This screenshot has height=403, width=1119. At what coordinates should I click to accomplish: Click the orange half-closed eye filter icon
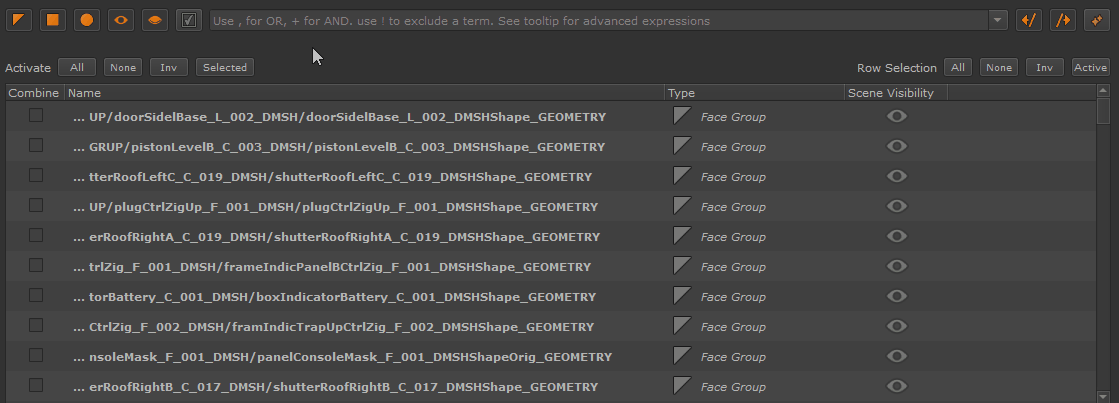tap(154, 20)
